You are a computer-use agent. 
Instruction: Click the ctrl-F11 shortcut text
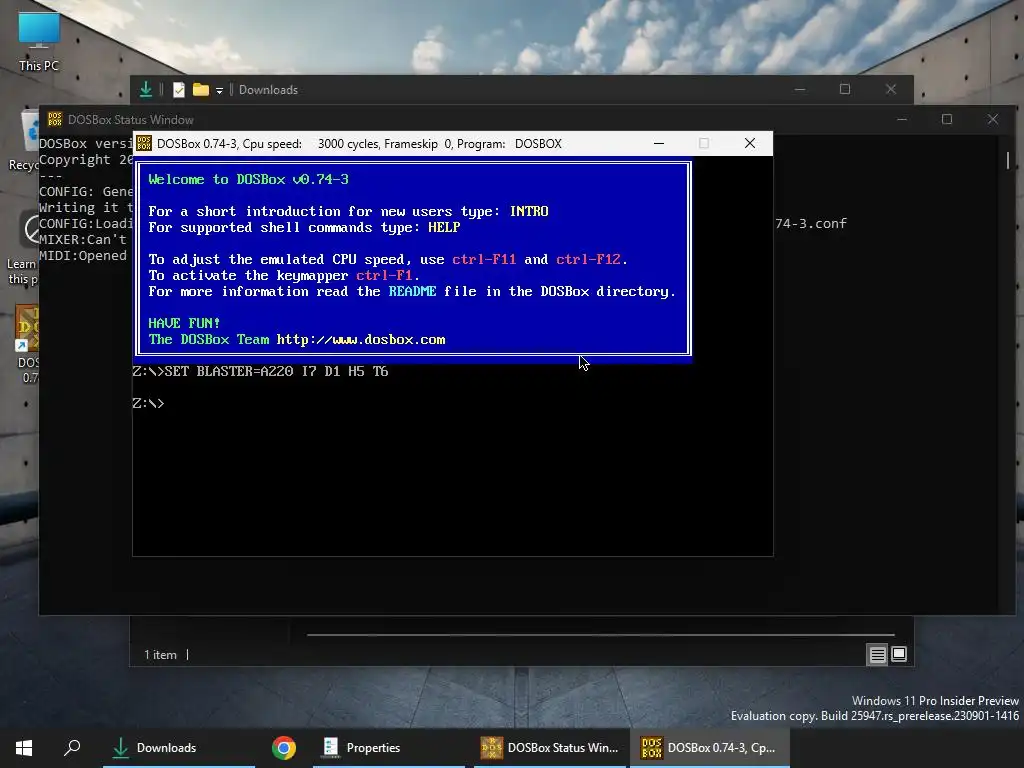484,259
